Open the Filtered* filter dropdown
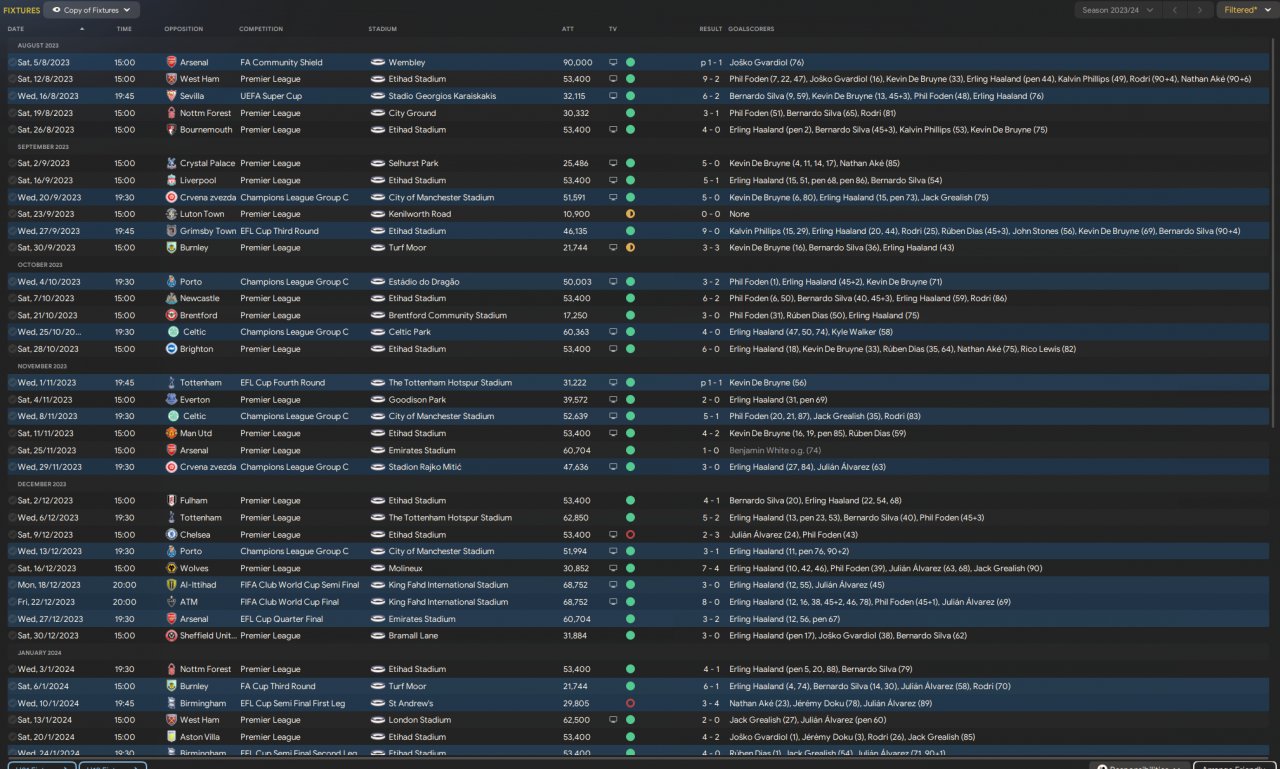The height and width of the screenshot is (769, 1280). (x=1246, y=10)
